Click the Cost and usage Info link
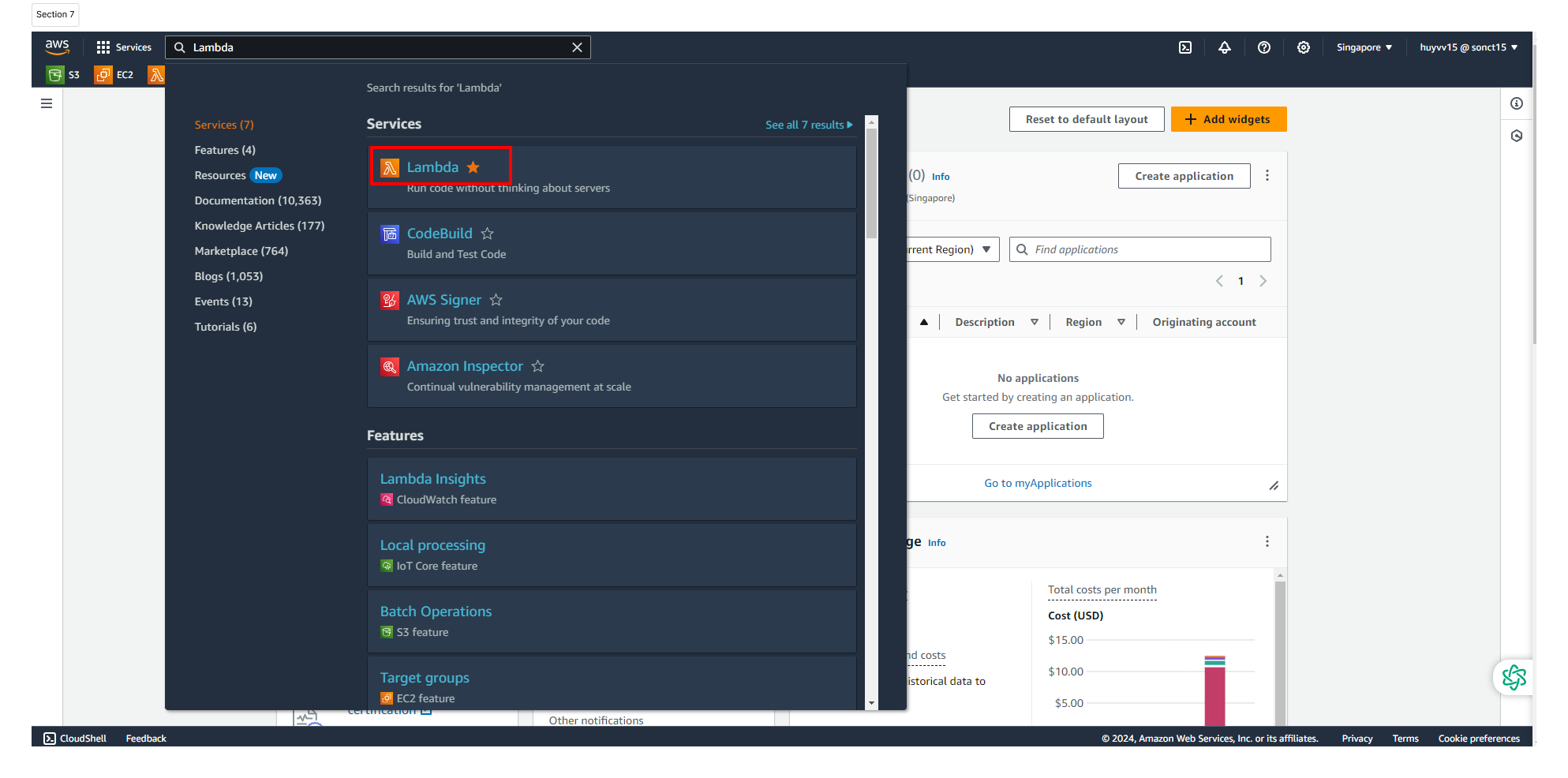The height and width of the screenshot is (778, 1568). (x=937, y=543)
